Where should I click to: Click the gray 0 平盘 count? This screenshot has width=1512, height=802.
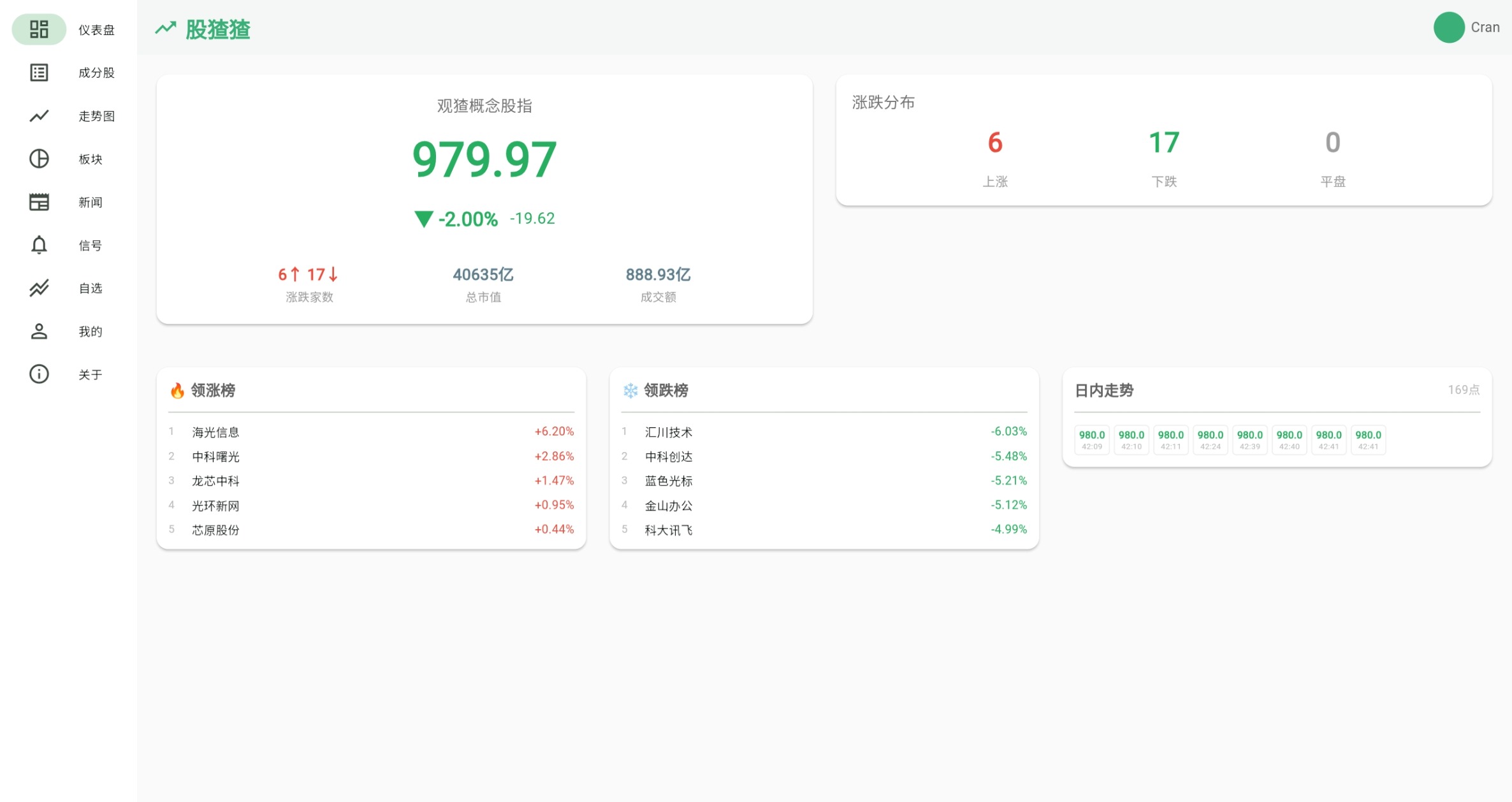tap(1333, 143)
